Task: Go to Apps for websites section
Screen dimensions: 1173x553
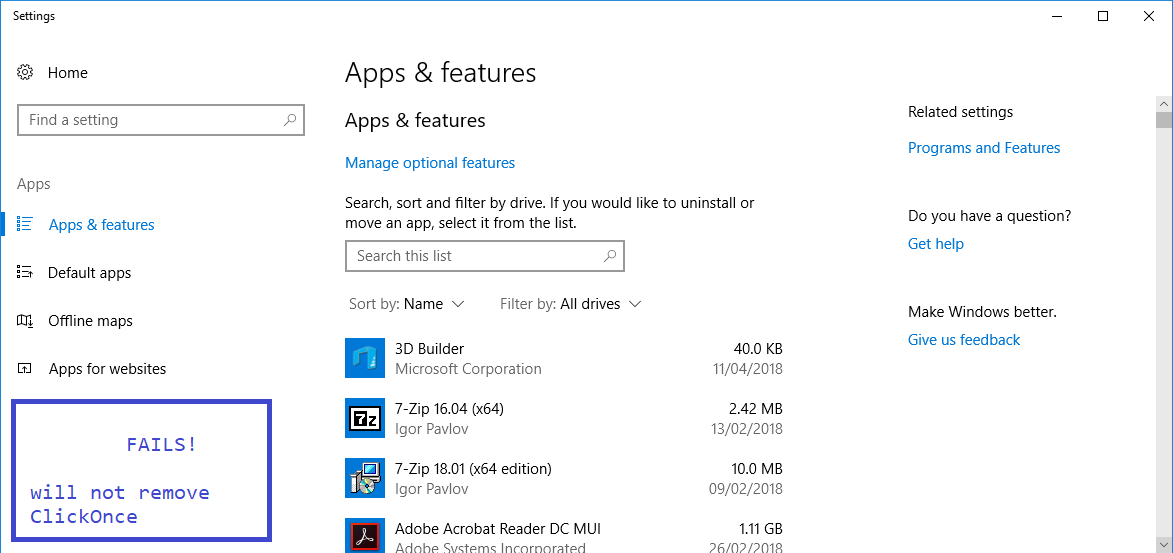Action: tap(108, 369)
